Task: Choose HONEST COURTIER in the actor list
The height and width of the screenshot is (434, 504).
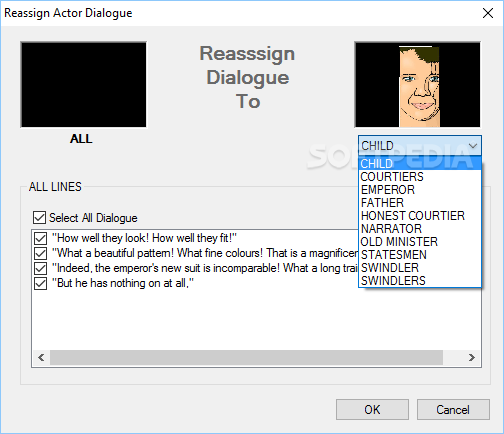Action: point(420,216)
